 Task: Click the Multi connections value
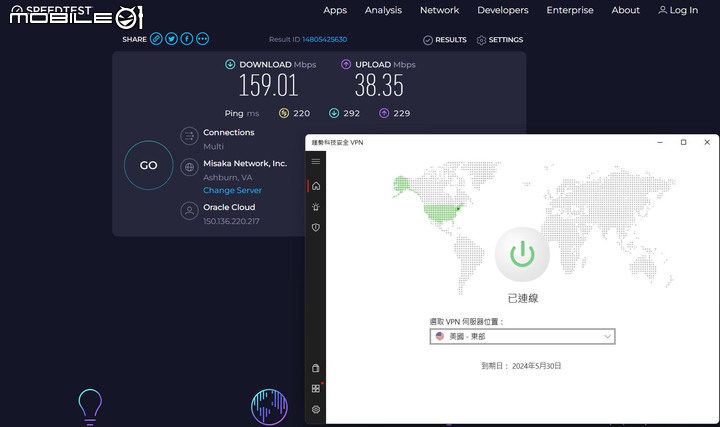[x=214, y=146]
